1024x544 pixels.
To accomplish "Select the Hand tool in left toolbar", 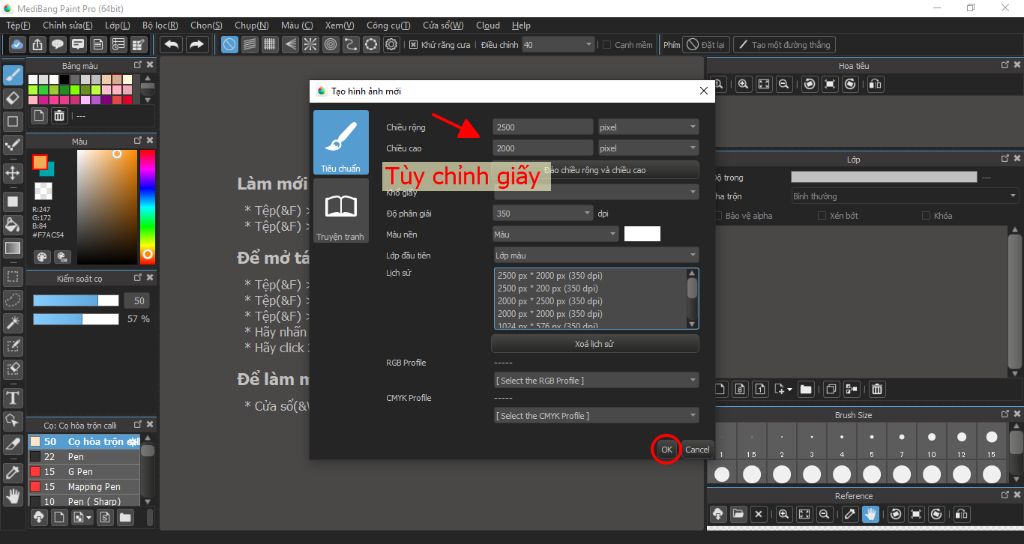I will [12, 496].
